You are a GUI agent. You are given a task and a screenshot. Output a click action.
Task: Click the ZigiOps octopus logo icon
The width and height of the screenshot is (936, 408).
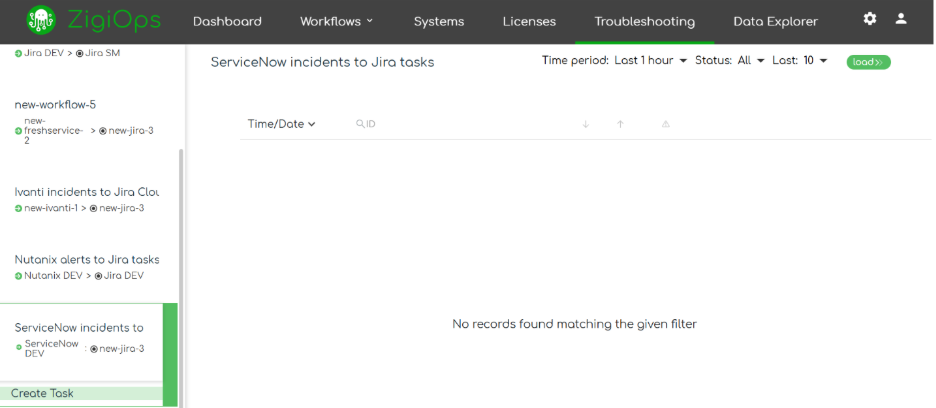click(x=41, y=20)
